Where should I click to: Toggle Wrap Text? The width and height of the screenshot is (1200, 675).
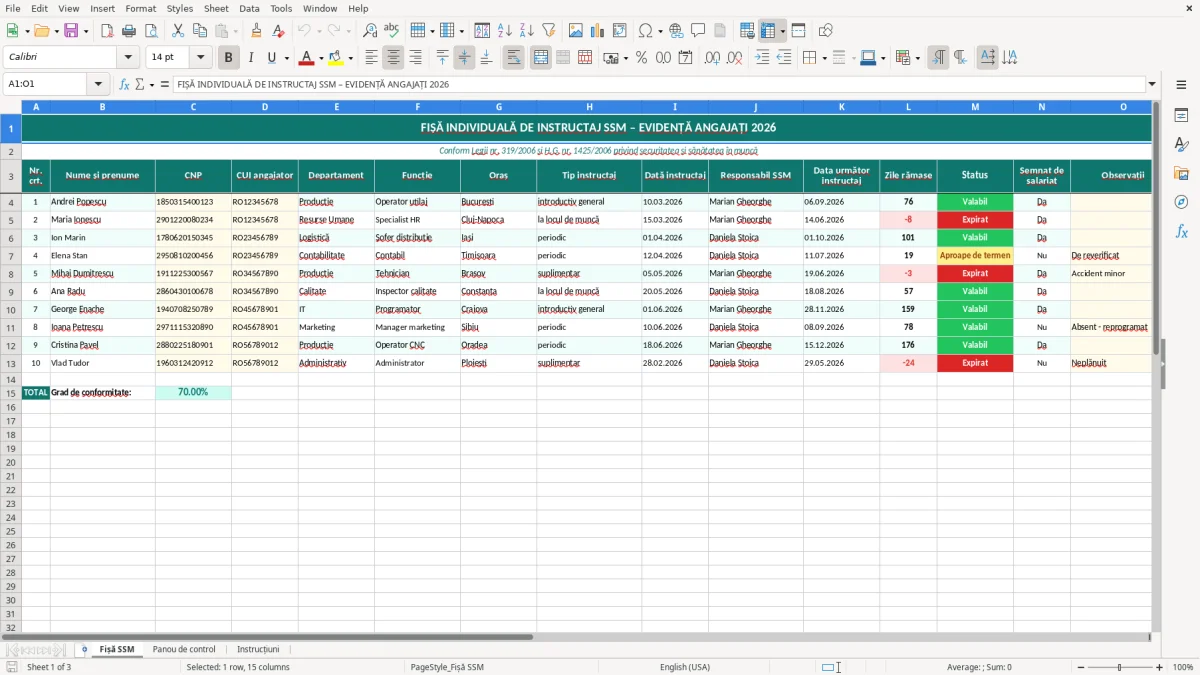(514, 58)
